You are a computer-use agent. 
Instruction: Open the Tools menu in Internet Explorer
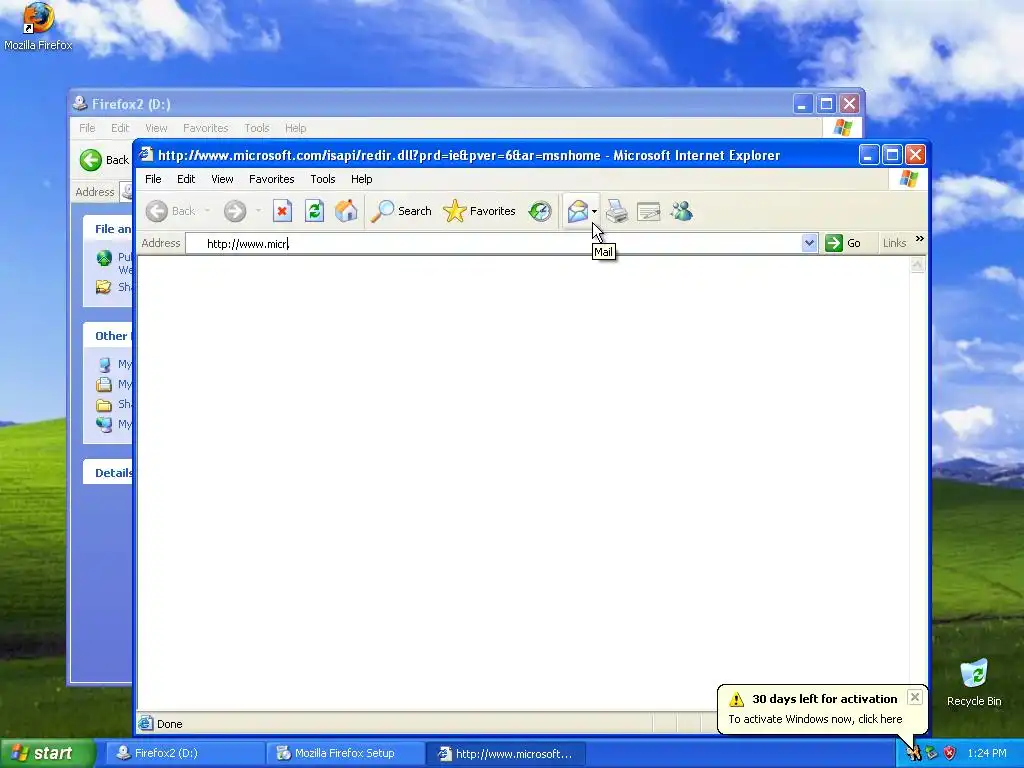pos(323,179)
